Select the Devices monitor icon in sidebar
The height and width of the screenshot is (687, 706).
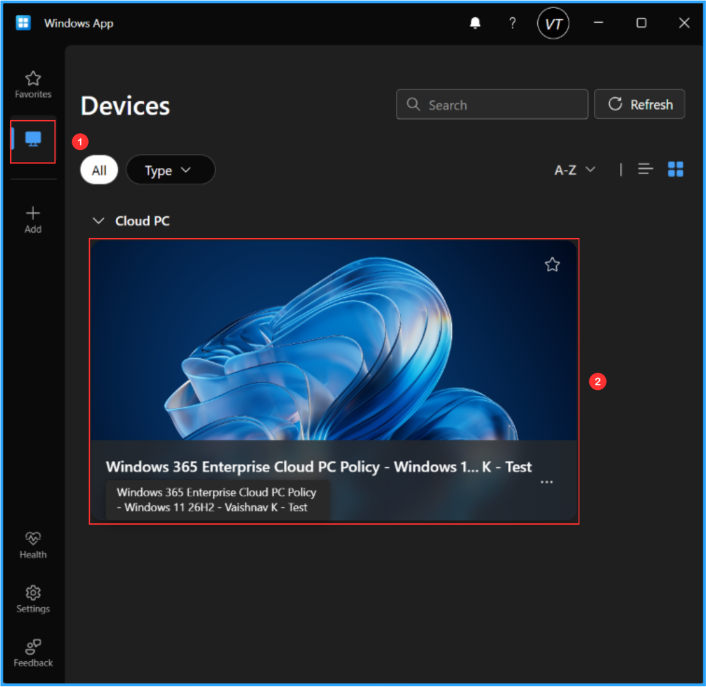(x=33, y=139)
